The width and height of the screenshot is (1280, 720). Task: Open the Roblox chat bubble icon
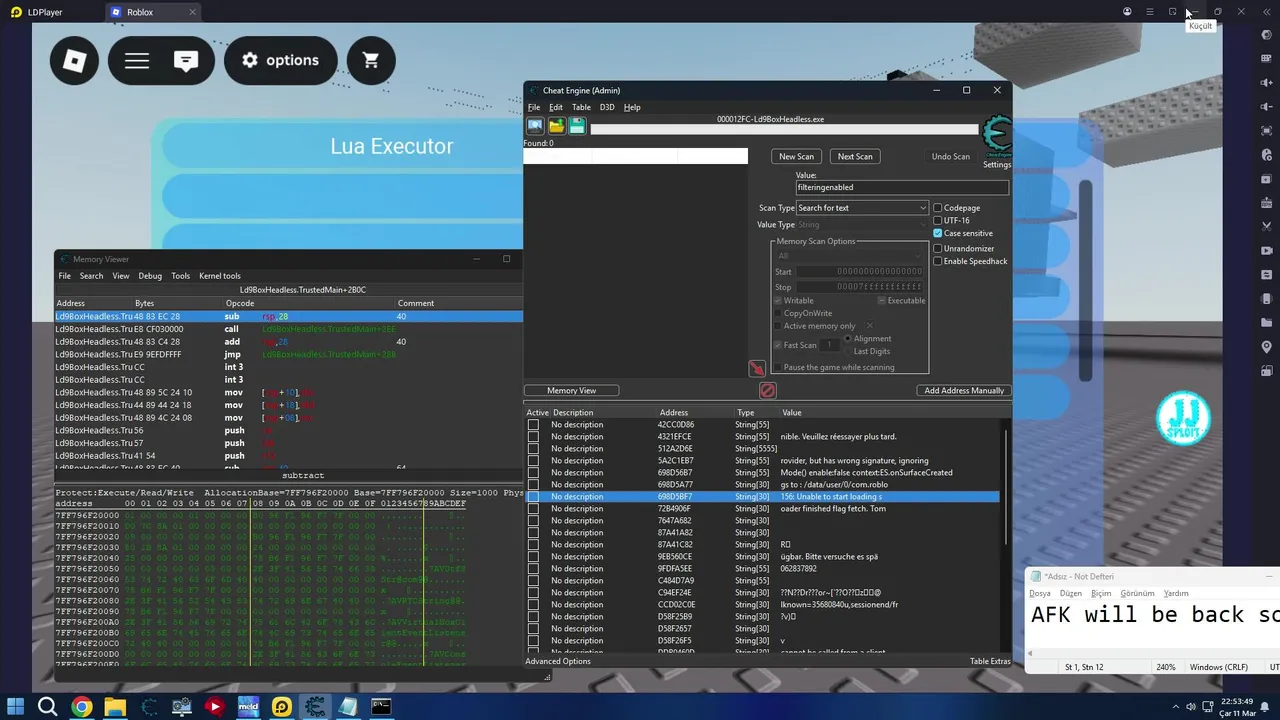pyautogui.click(x=186, y=61)
